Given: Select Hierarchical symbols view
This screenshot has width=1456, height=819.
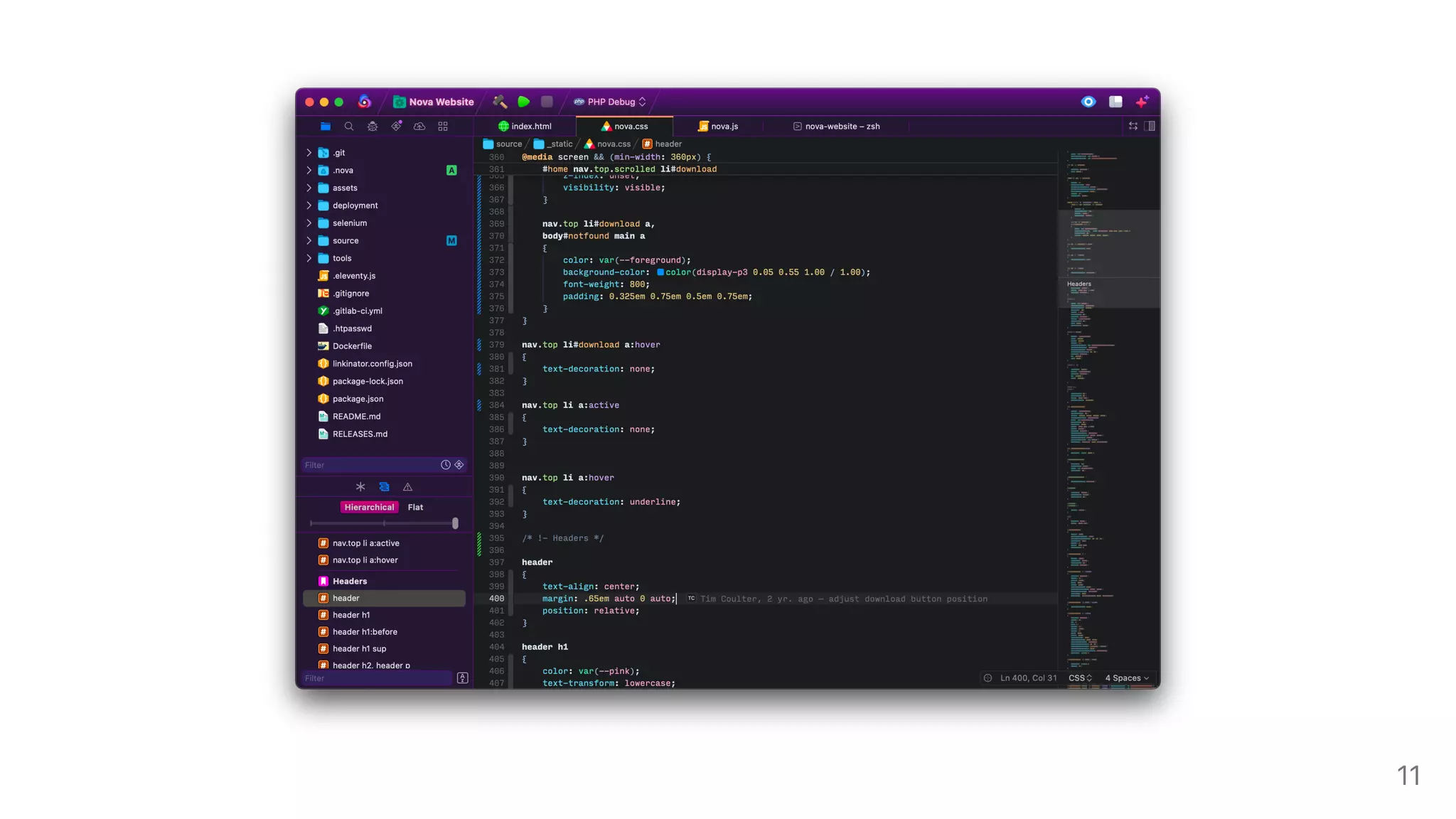Looking at the screenshot, I should pyautogui.click(x=369, y=508).
